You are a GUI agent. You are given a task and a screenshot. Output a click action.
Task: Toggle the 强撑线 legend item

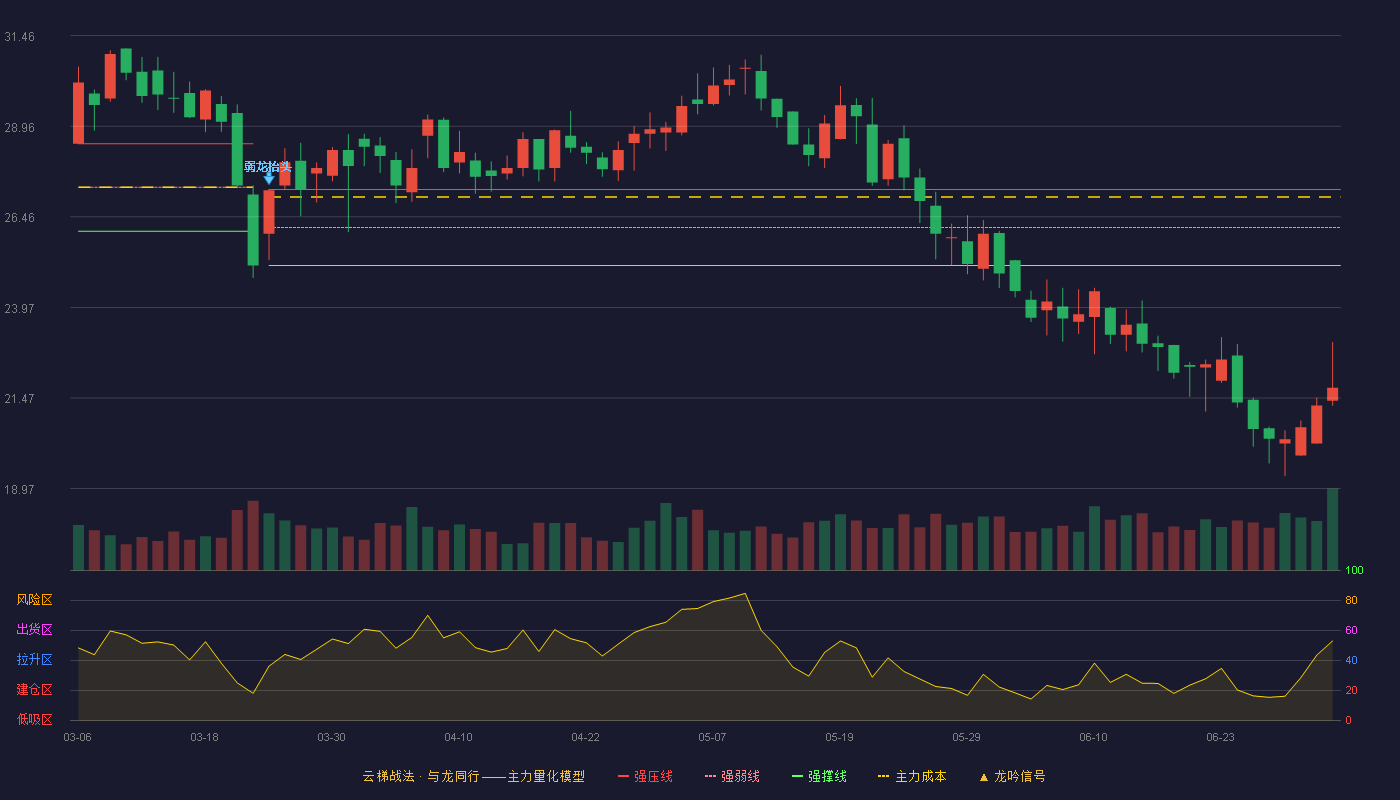click(819, 776)
